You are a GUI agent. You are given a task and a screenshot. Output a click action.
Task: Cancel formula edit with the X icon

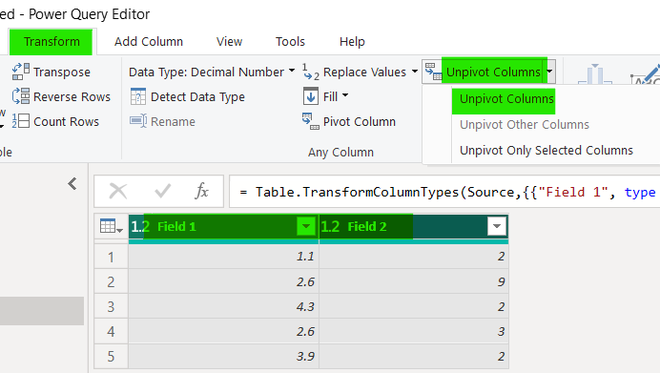click(118, 191)
